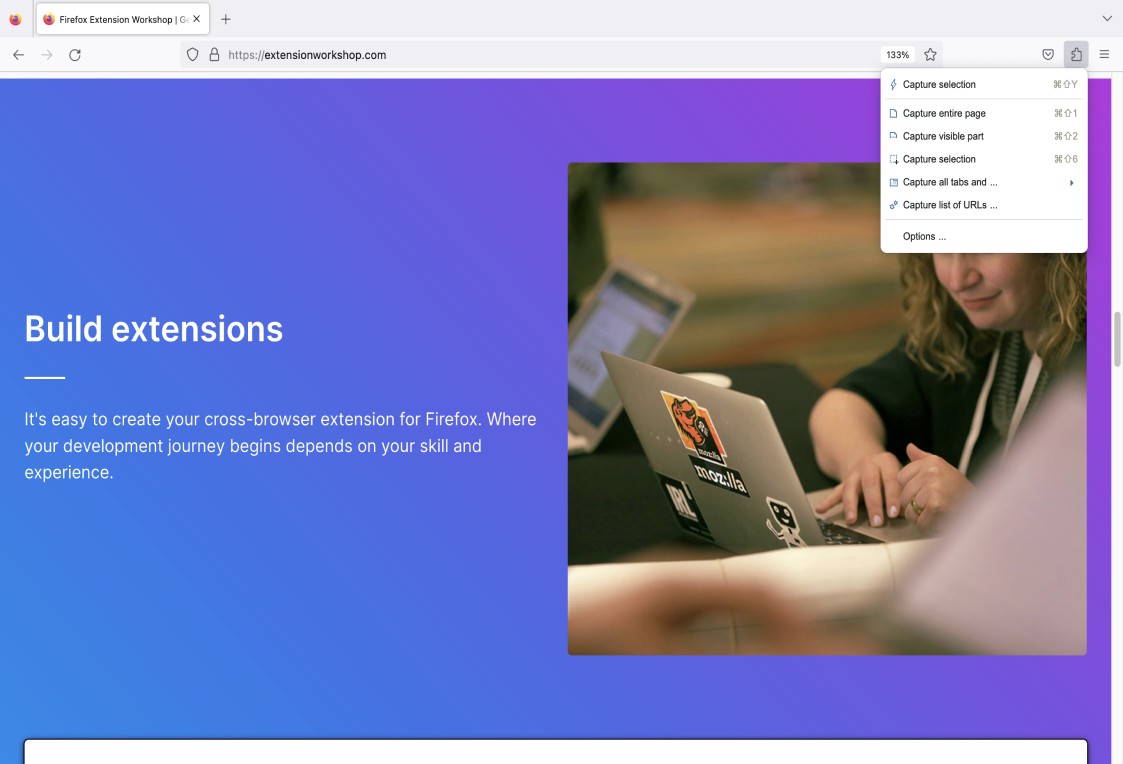Viewport: 1123px width, 764px height.
Task: Choose top Capture selection with lightning icon
Action: [x=983, y=84]
